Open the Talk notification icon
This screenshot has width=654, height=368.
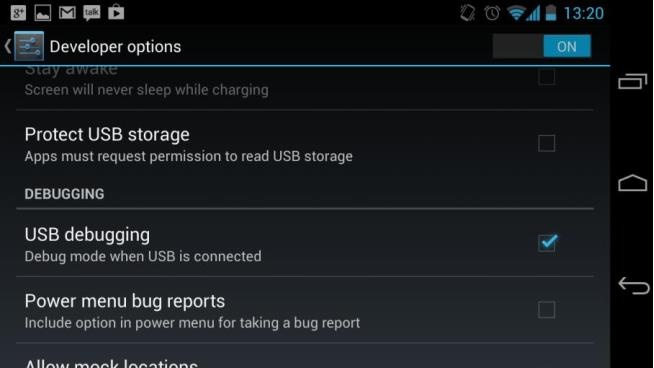[91, 13]
